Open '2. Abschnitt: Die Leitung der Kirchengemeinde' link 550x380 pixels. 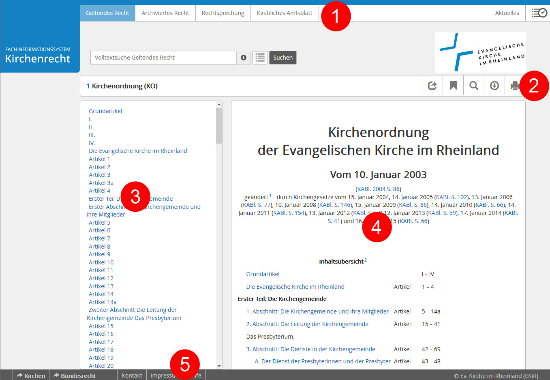[307, 324]
